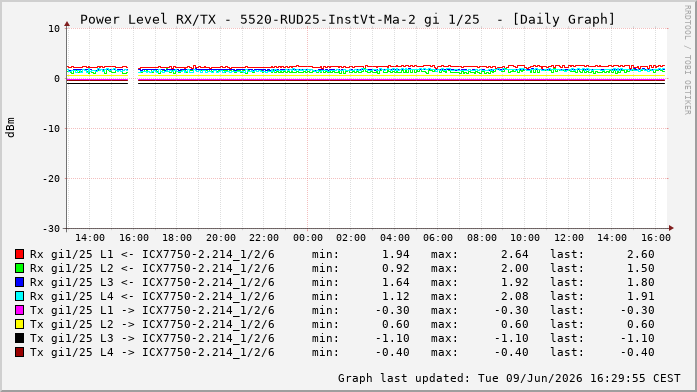Click the green Rx L2 legend swatch
This screenshot has height=392, width=697.
(x=20, y=268)
